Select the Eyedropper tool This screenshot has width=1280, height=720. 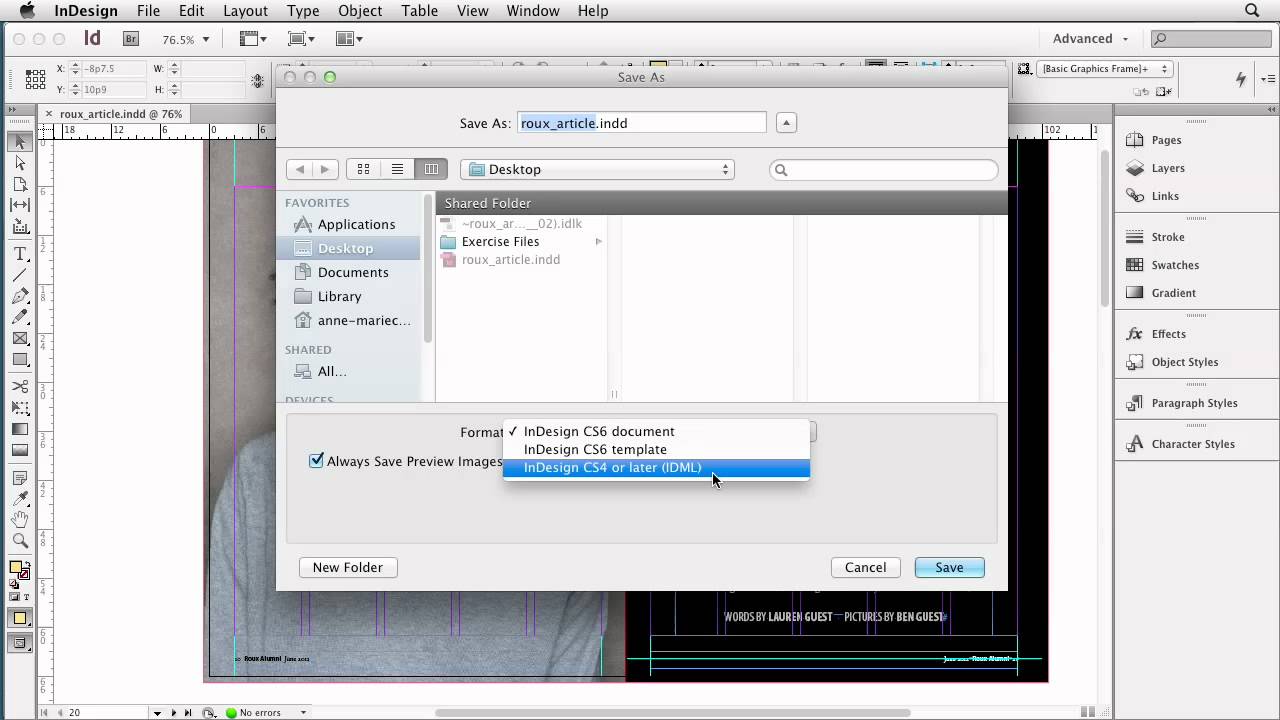coord(20,497)
